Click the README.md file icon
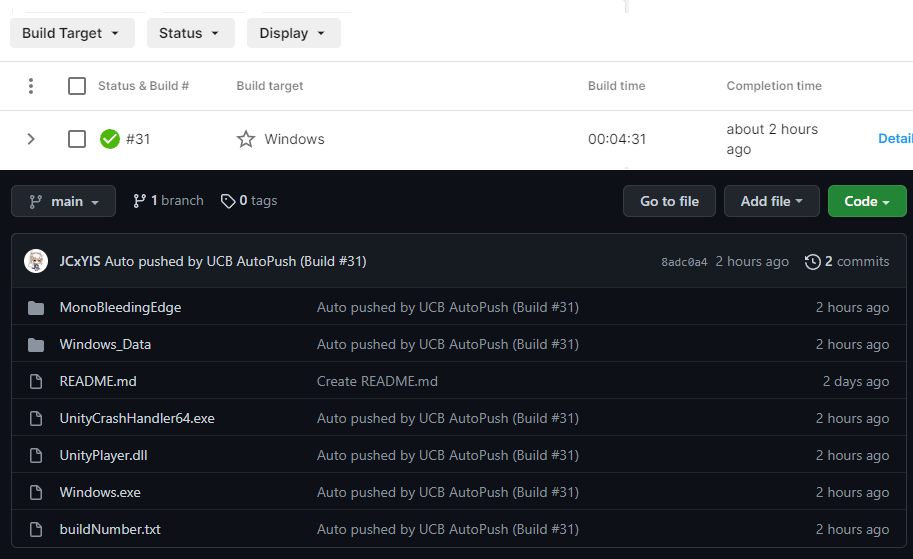This screenshot has height=559, width=913. point(36,381)
